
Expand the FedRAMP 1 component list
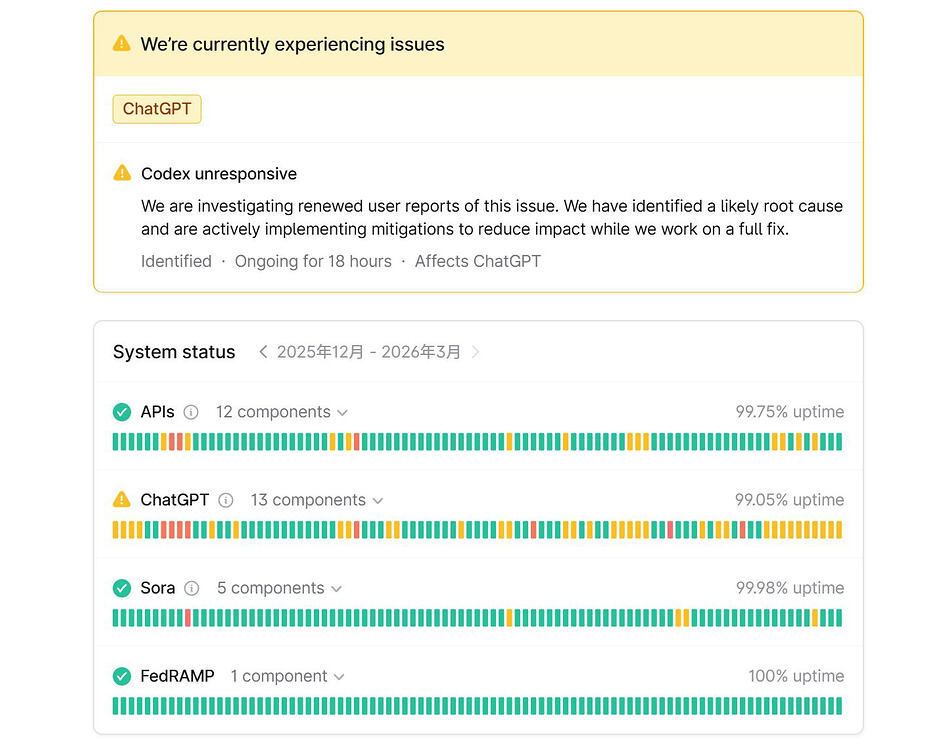pyautogui.click(x=288, y=676)
